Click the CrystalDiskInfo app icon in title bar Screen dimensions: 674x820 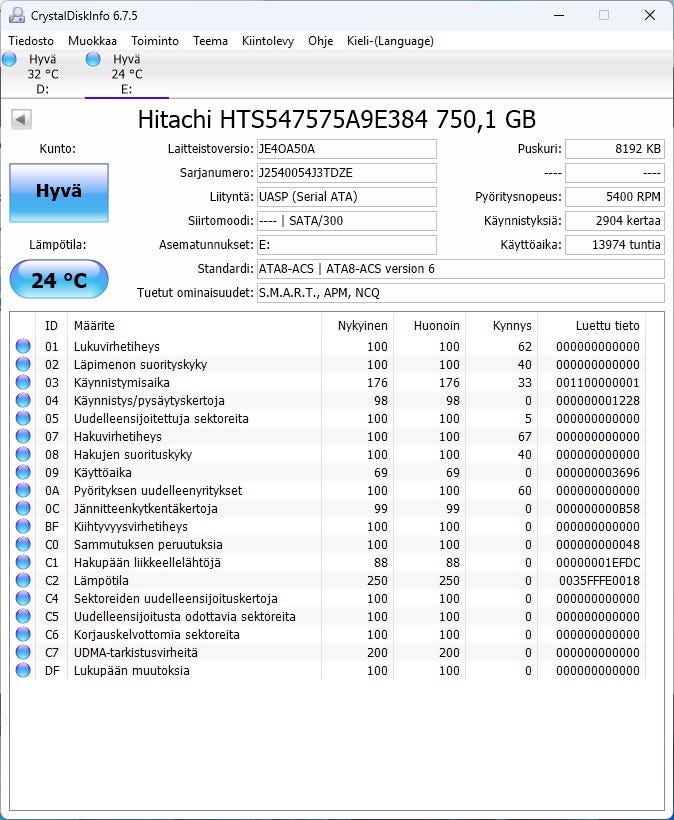point(17,15)
